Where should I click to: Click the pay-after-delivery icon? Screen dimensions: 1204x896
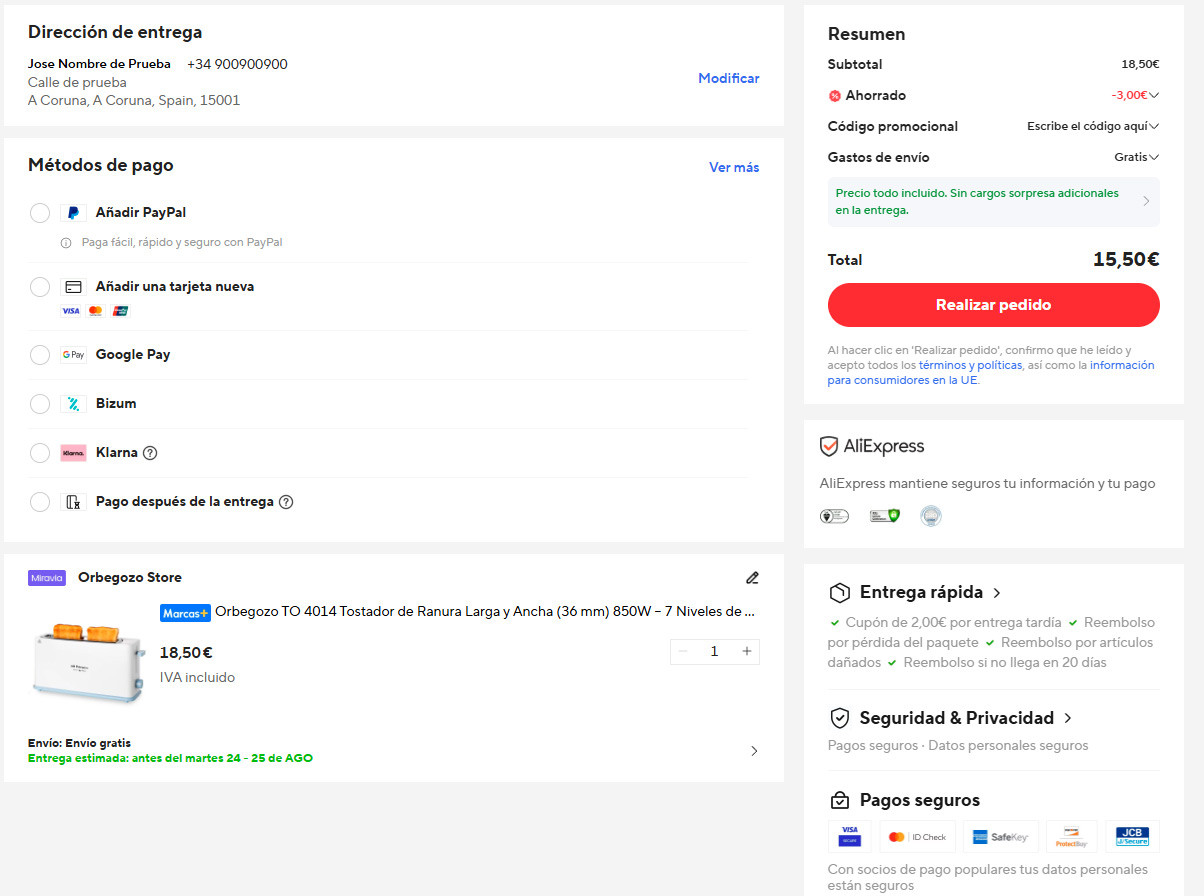pos(73,502)
